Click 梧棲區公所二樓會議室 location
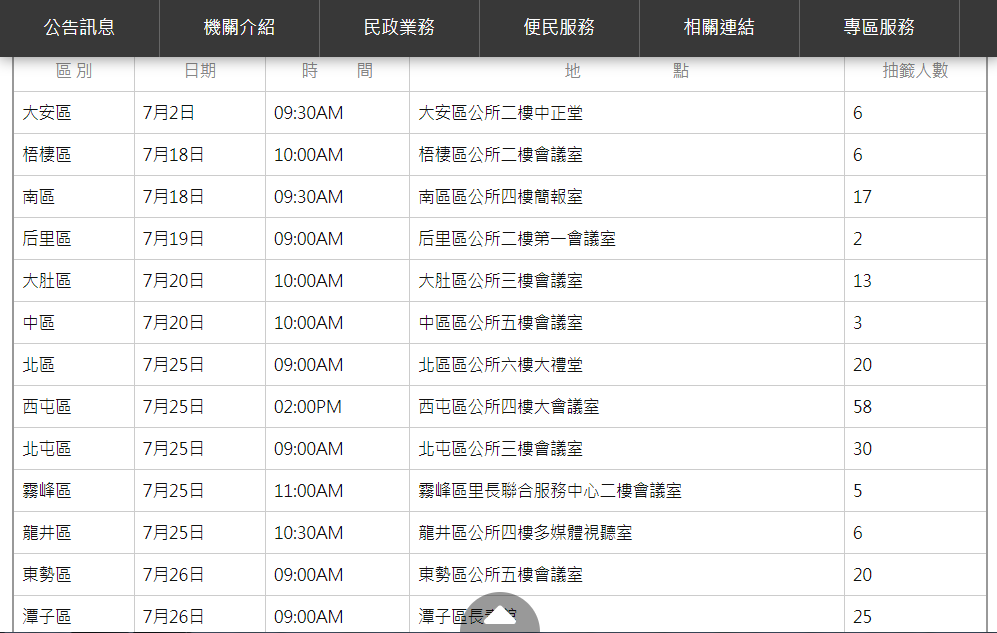997x633 pixels. click(x=500, y=154)
